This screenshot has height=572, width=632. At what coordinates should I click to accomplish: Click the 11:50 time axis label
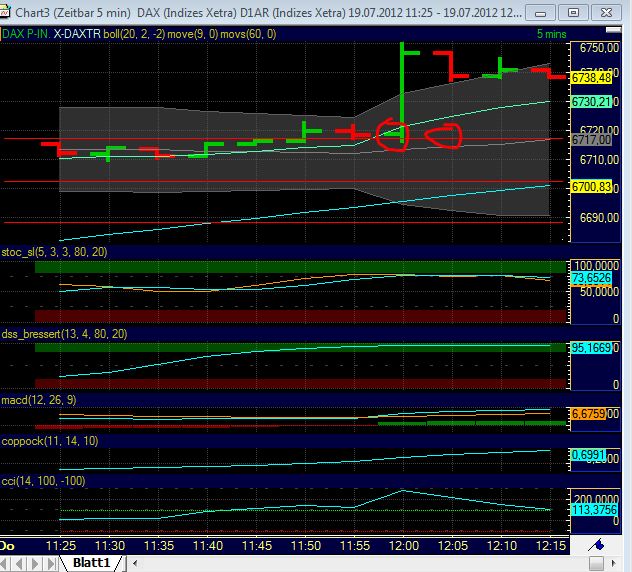[306, 546]
